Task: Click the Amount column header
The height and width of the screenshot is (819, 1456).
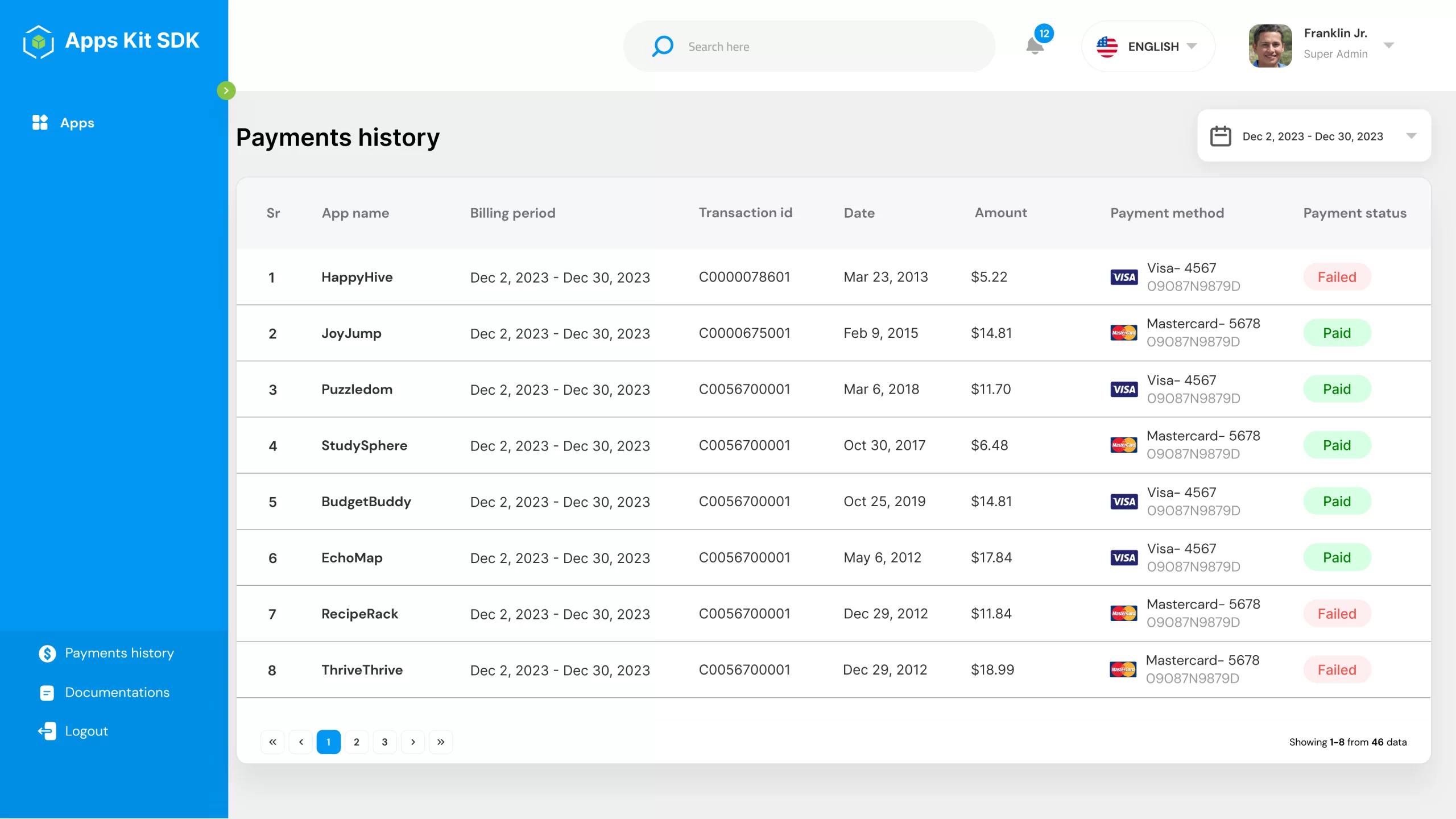Action: pyautogui.click(x=1000, y=213)
